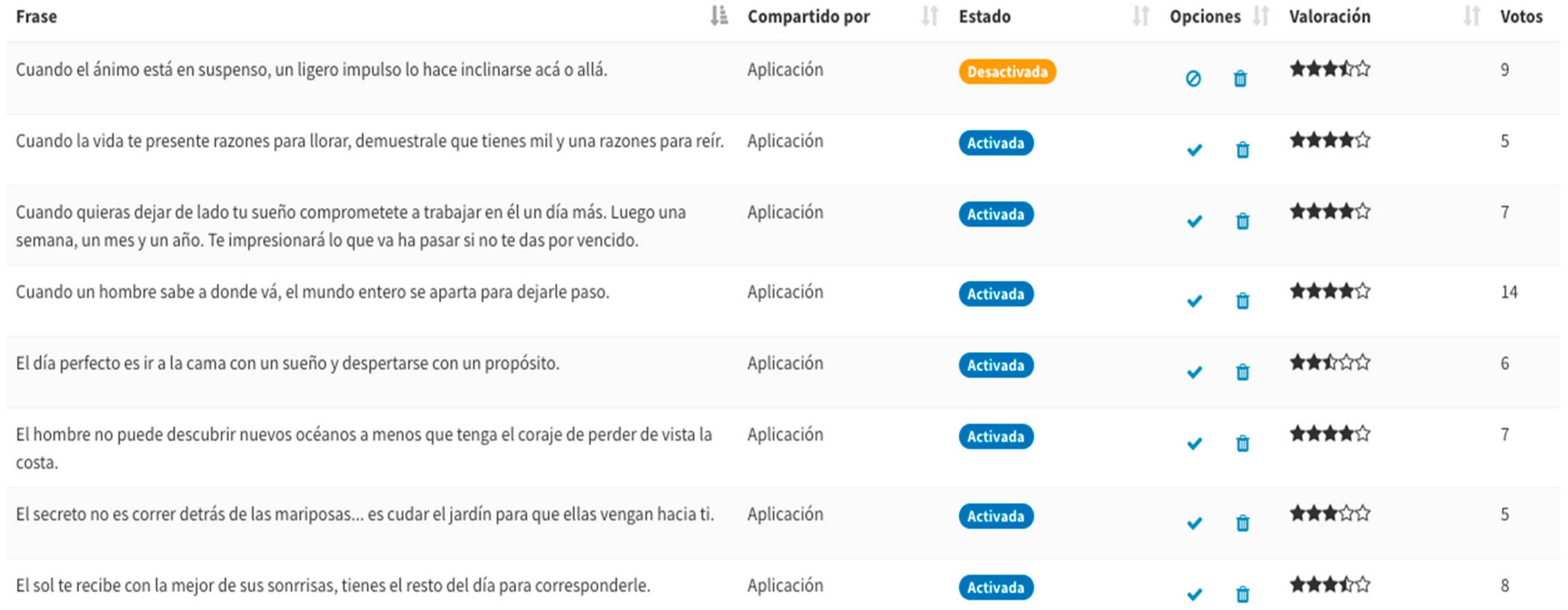Trash the 'El secreto no es correr' phrase
Image resolution: width=1568 pixels, height=610 pixels.
coord(1242,523)
